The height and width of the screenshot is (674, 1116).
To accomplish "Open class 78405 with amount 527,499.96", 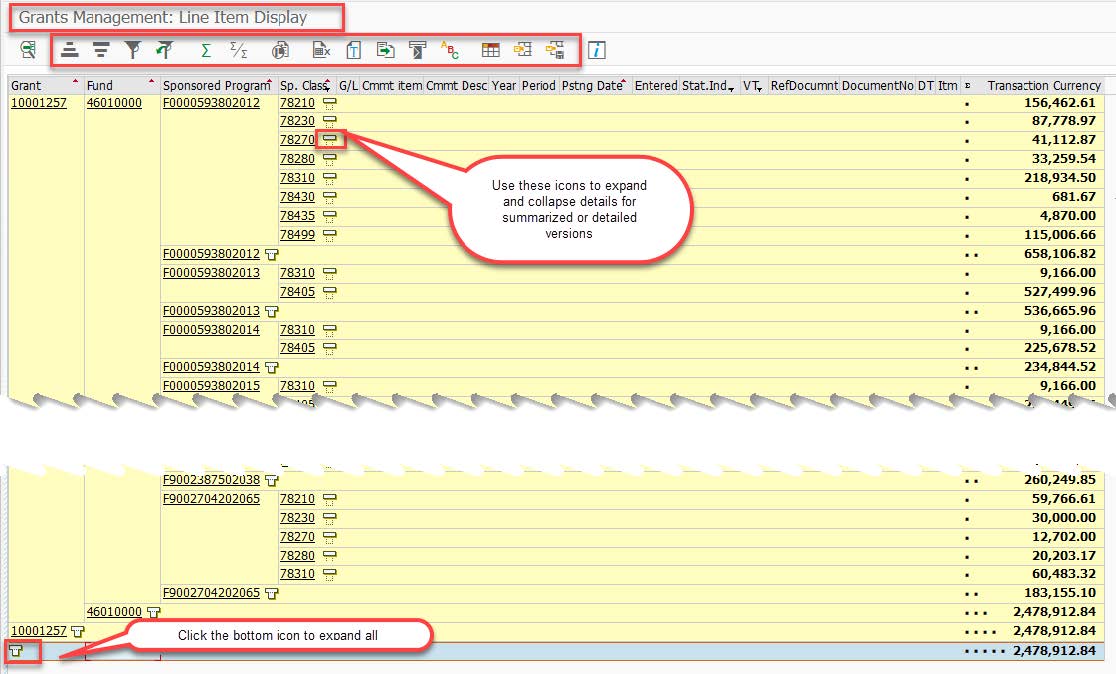I will [297, 292].
